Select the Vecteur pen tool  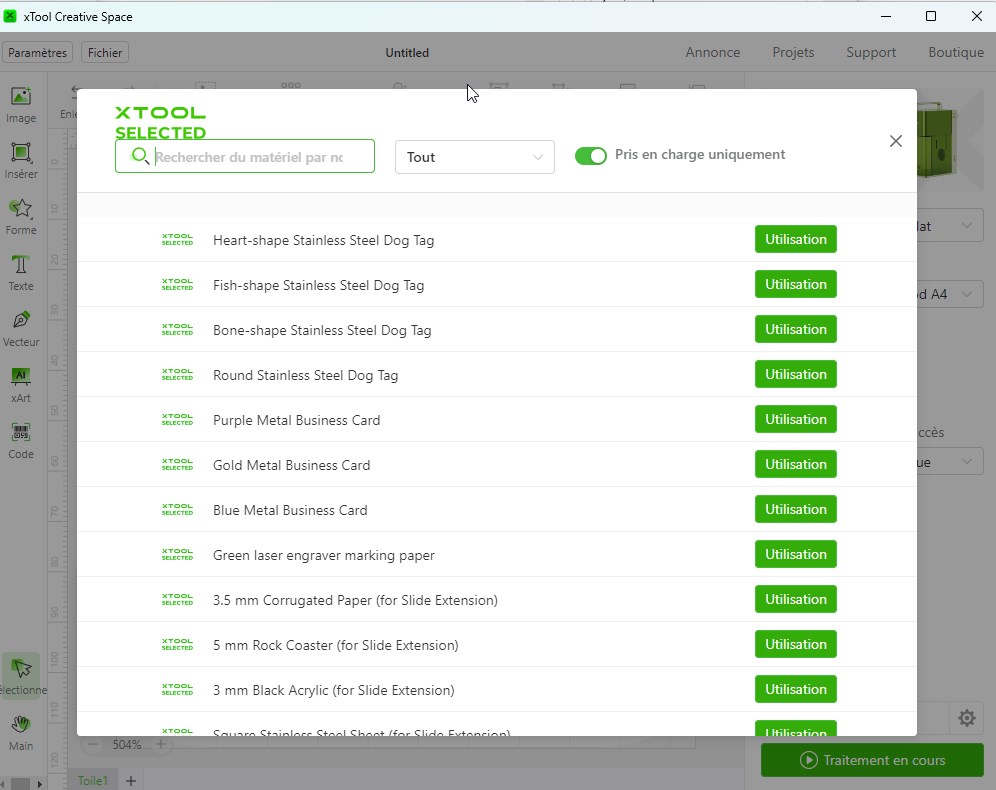21,328
